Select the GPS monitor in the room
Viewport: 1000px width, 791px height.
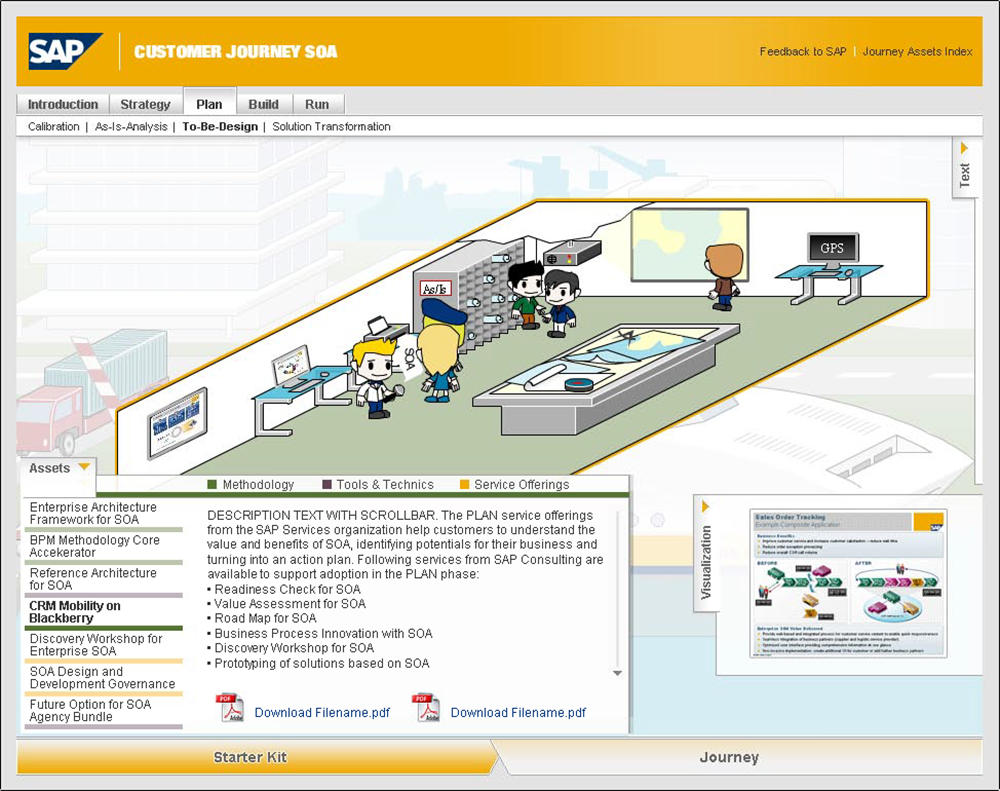click(x=832, y=248)
